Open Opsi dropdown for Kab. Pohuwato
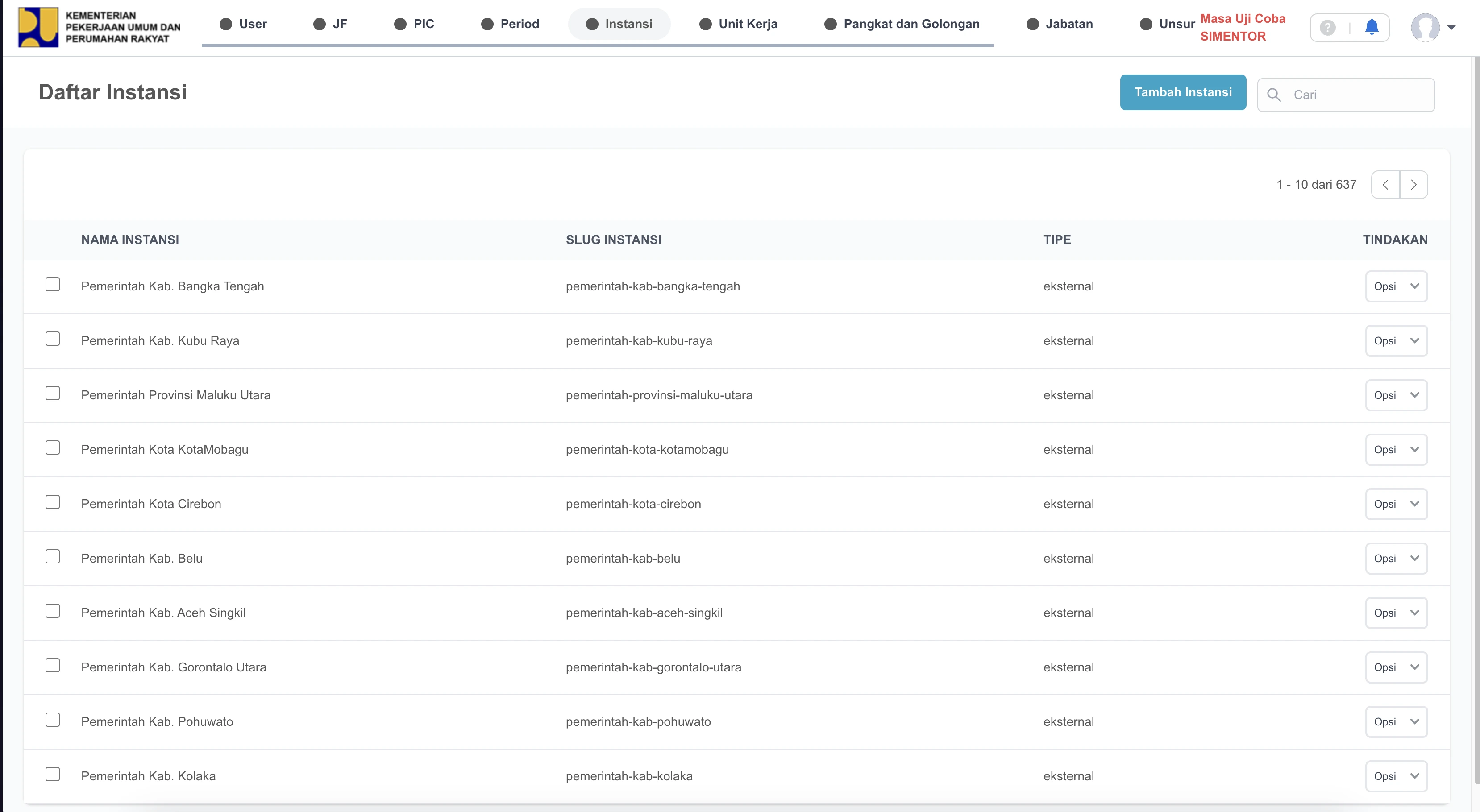 1396,722
